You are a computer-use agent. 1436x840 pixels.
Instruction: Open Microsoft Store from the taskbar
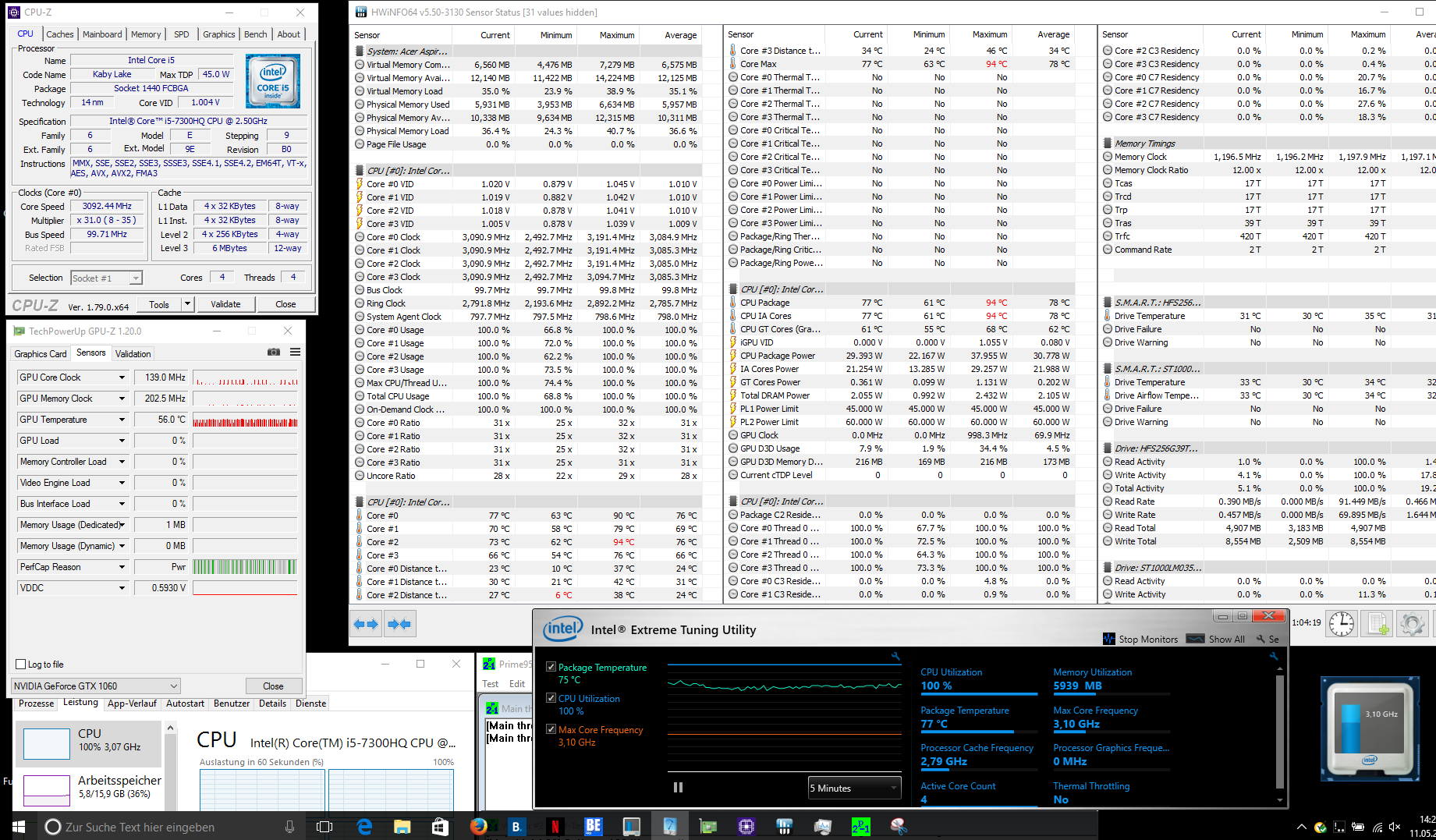coord(440,826)
